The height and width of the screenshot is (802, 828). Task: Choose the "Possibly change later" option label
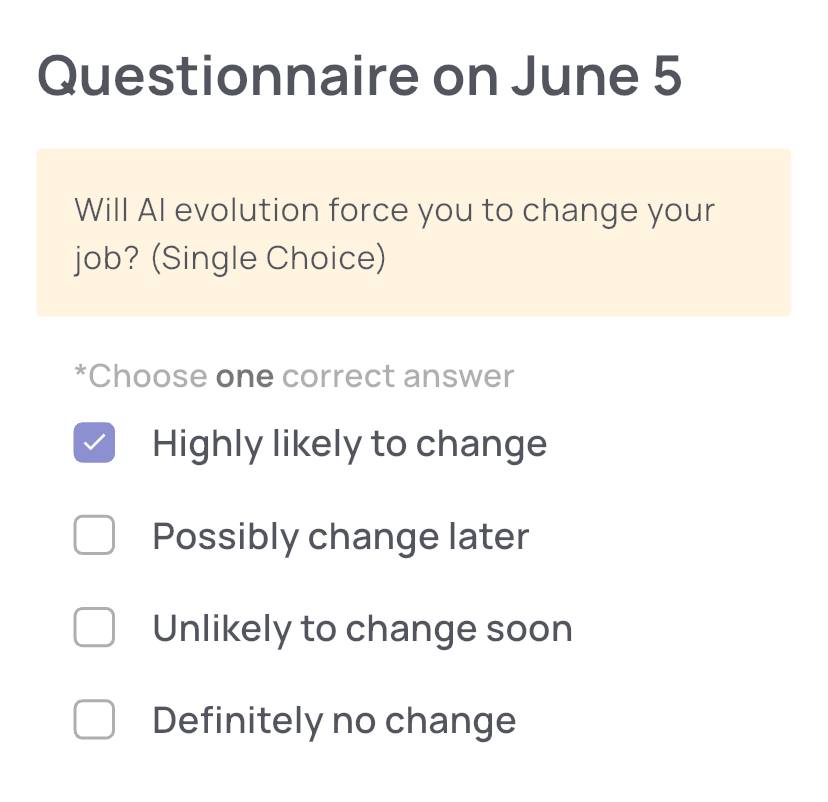click(341, 537)
